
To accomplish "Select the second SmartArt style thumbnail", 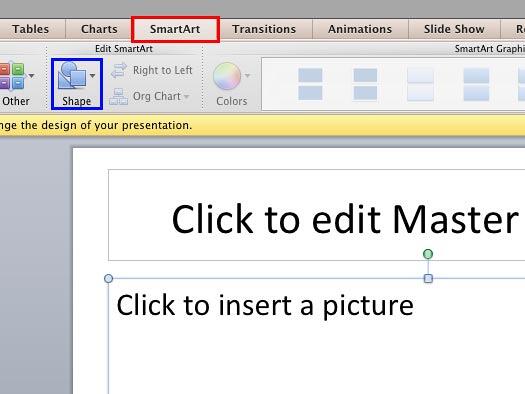I will (365, 84).
